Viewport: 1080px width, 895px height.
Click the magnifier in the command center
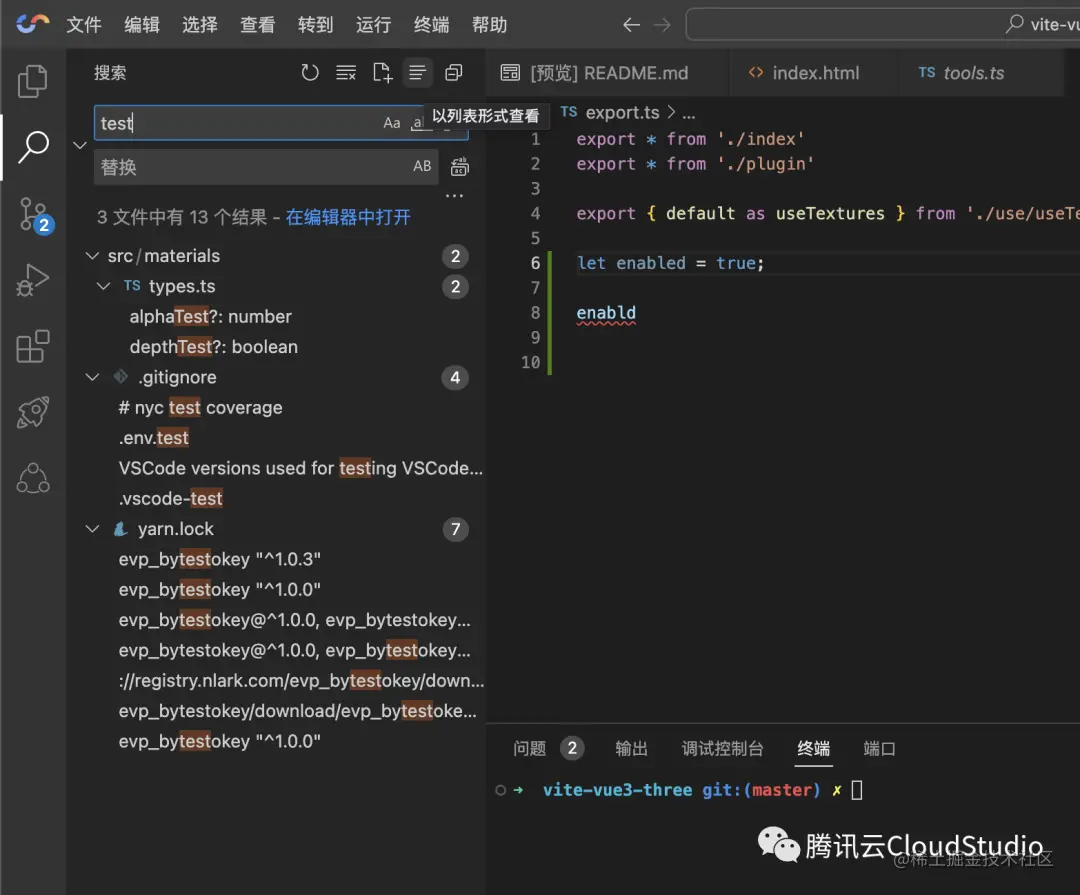click(1014, 24)
